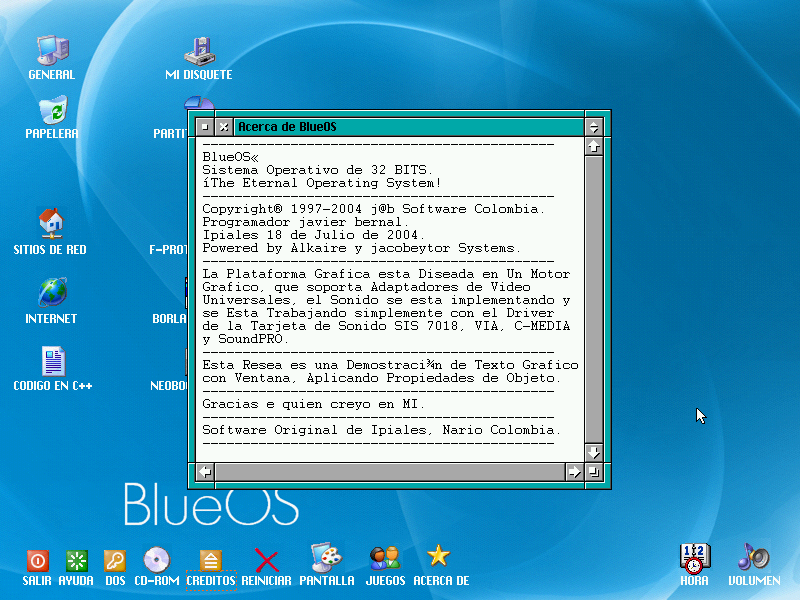Screen dimensions: 800x600
Task: Close the Acerca de BlueOS window
Action: pyautogui.click(x=223, y=127)
